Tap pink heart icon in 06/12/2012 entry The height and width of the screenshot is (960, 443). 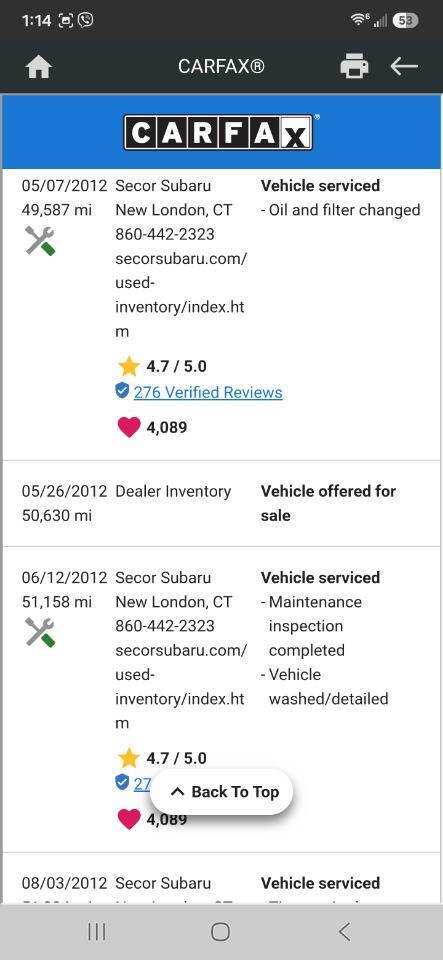pos(128,819)
